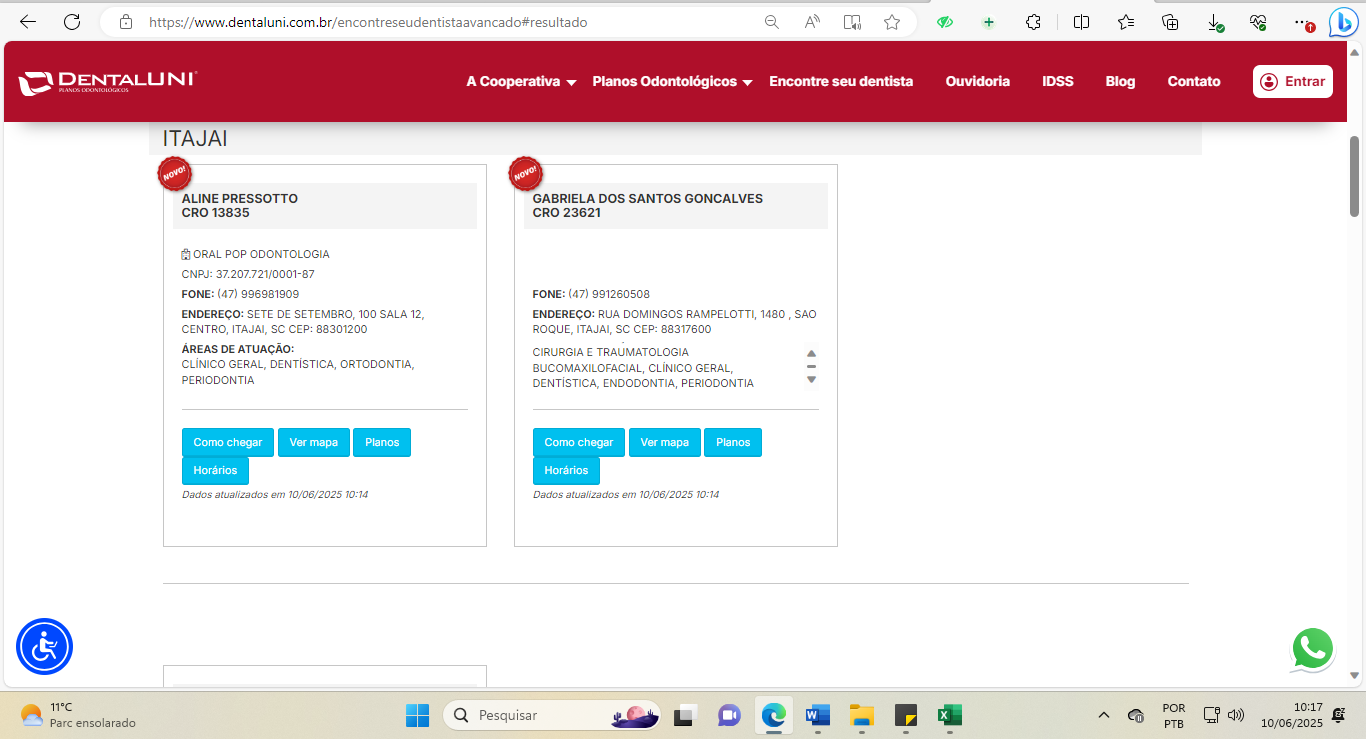The height and width of the screenshot is (739, 1366).
Task: Open Task View on the taskbar
Action: [x=685, y=715]
